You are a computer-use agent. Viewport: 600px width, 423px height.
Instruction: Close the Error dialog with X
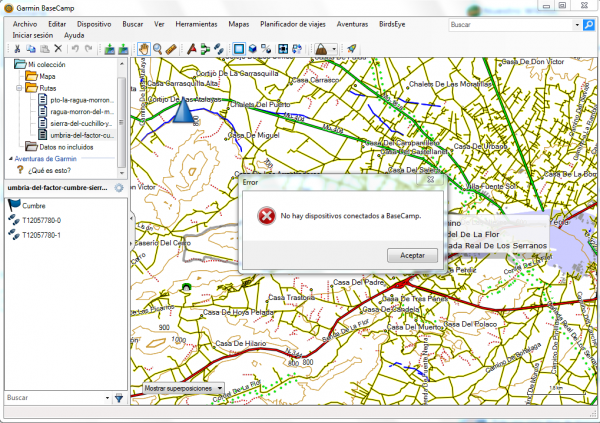(430, 179)
